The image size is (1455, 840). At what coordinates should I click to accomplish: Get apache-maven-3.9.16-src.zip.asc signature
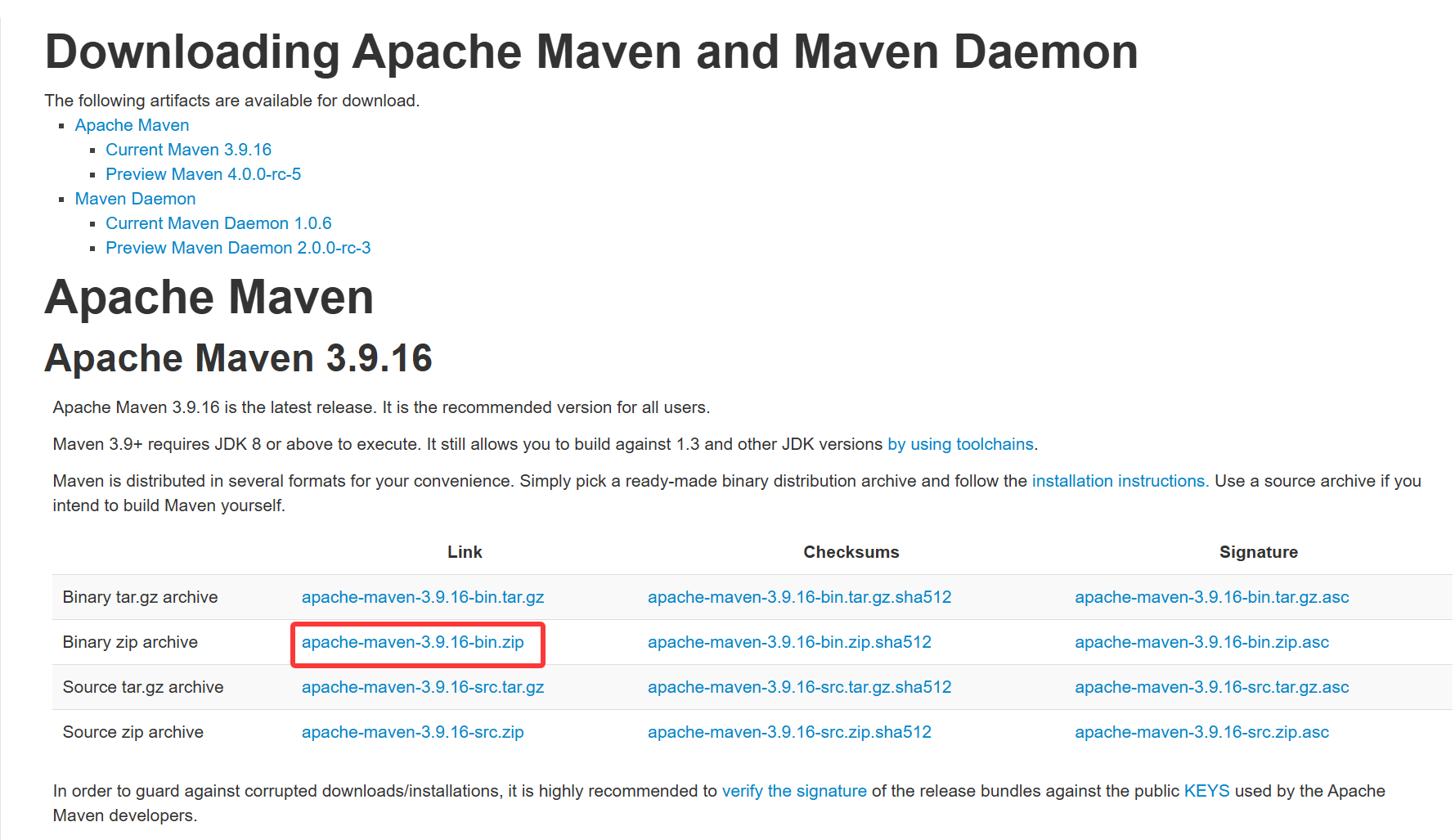(x=1202, y=732)
